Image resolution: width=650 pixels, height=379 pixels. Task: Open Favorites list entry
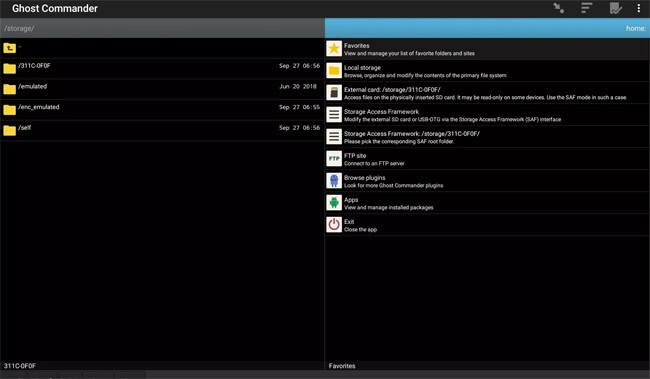[488, 49]
